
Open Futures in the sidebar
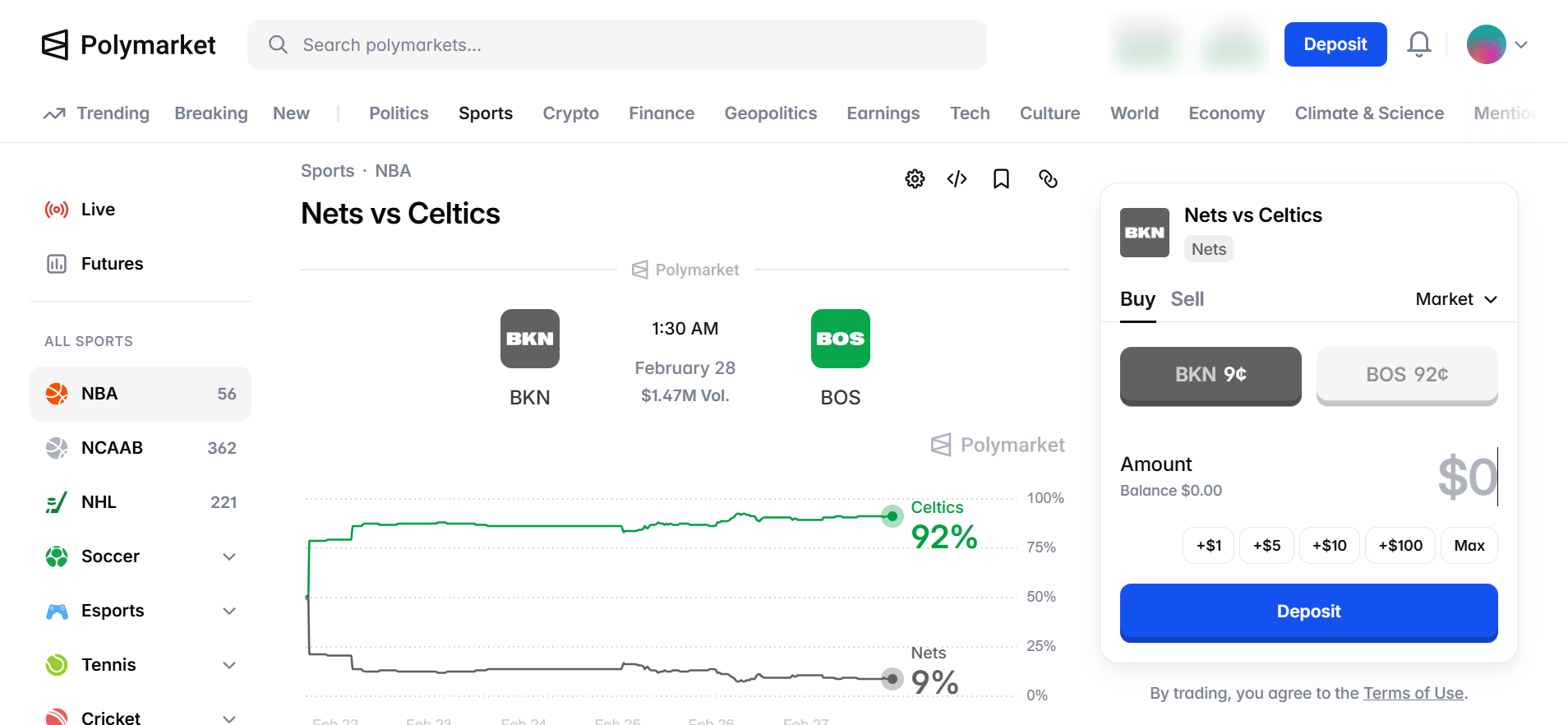point(112,264)
